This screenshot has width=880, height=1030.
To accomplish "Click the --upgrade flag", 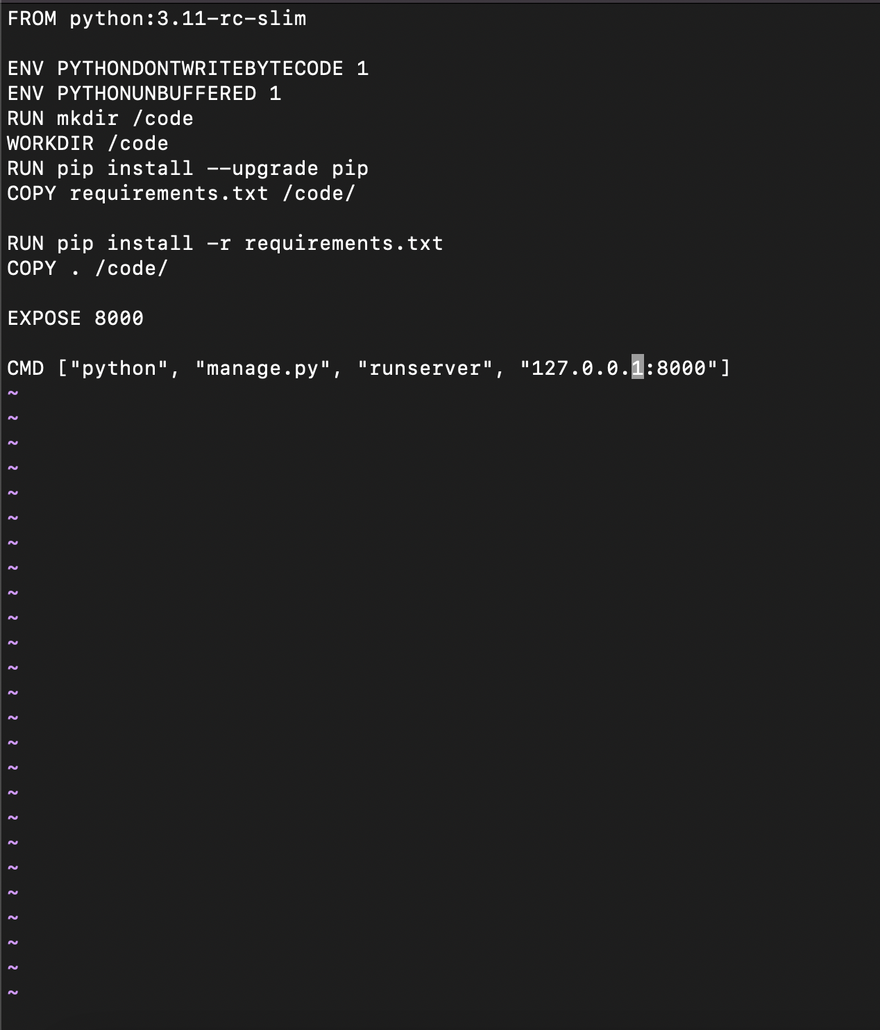I will coord(263,168).
